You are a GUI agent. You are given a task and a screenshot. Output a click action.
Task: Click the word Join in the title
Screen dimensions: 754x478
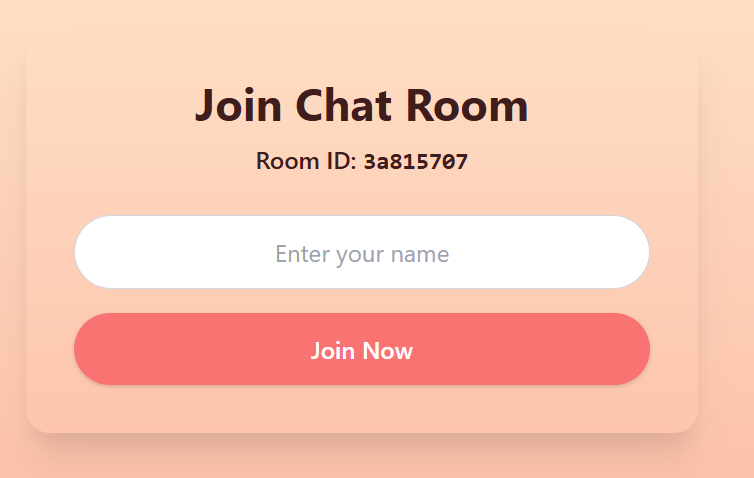[x=238, y=106]
